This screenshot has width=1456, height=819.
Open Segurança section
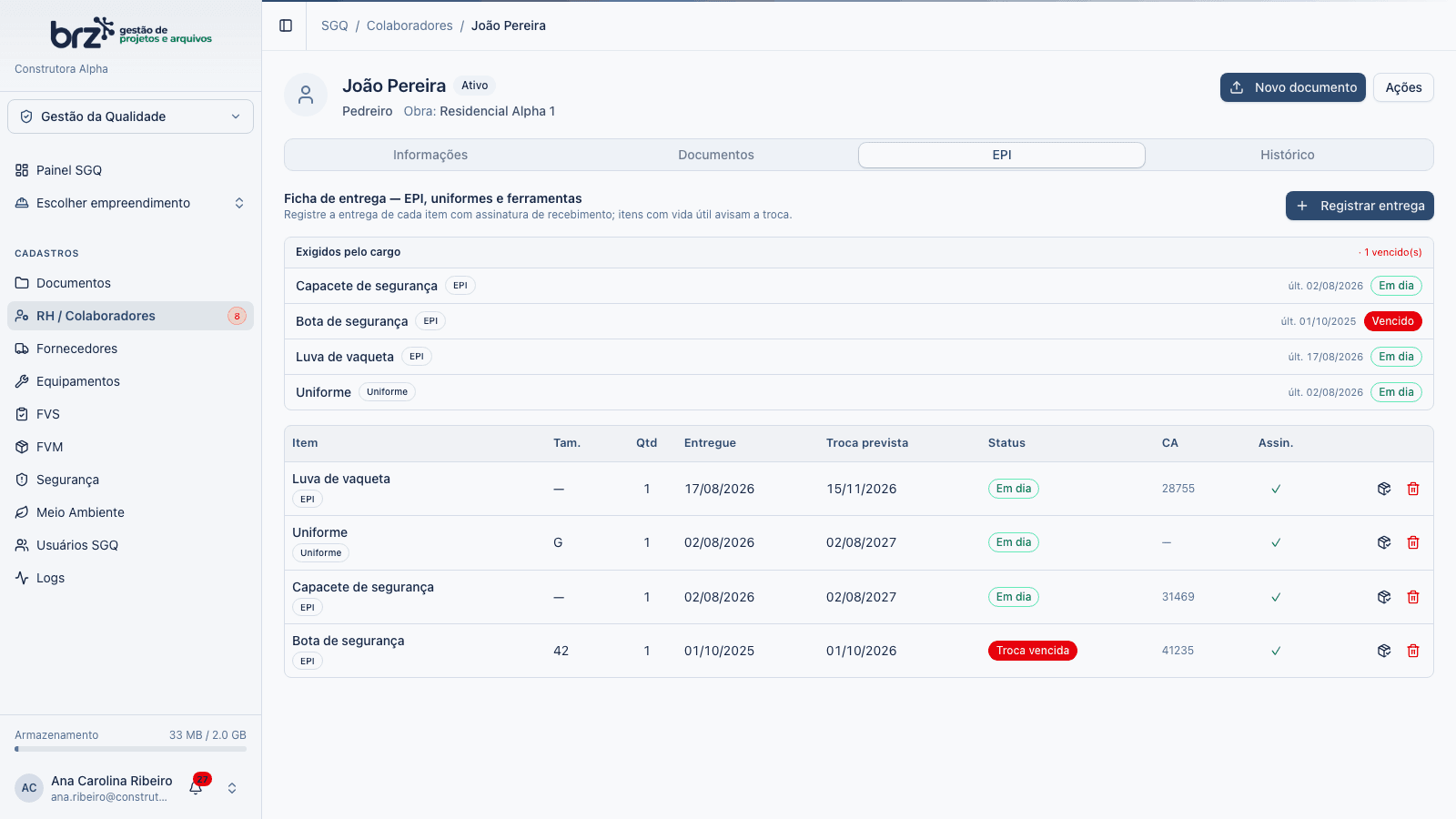(130, 480)
